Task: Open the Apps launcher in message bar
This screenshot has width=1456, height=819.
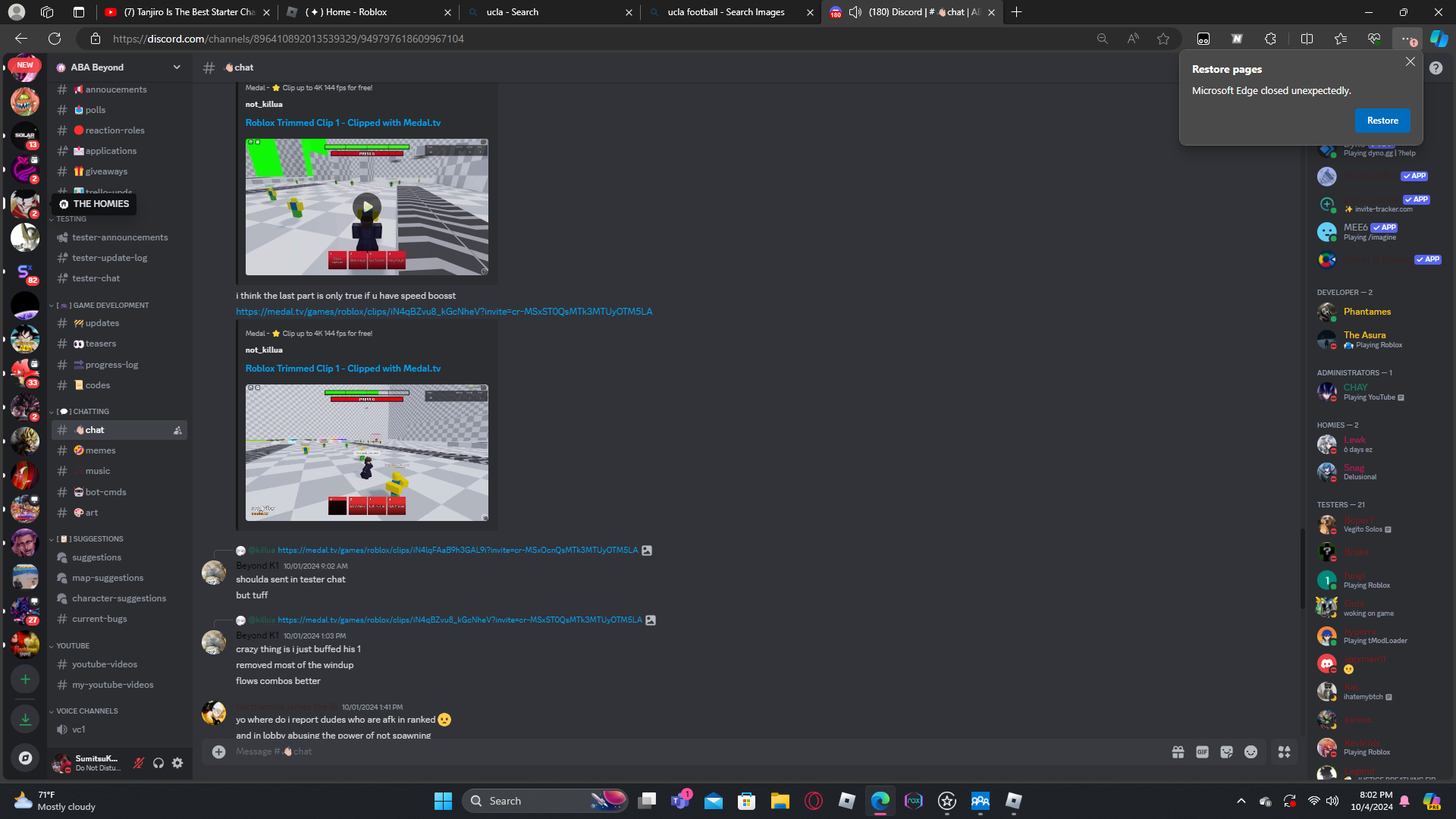Action: tap(1284, 752)
